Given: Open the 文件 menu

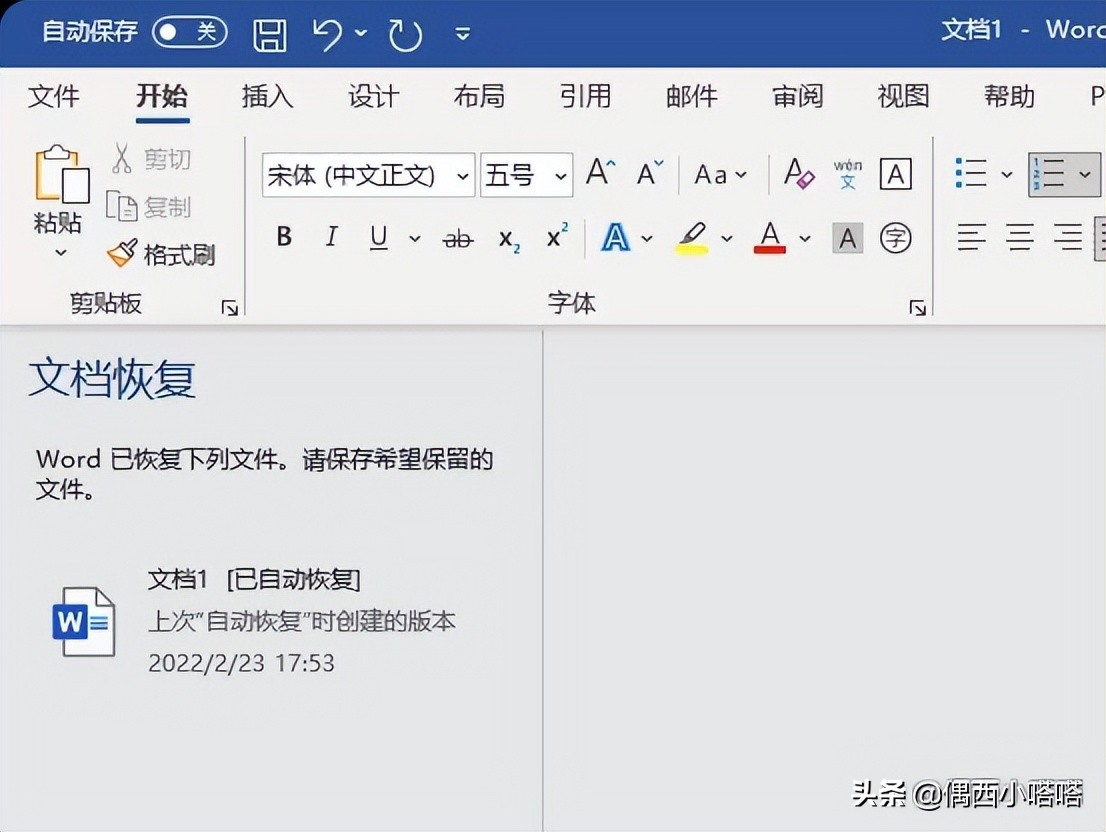Looking at the screenshot, I should (x=54, y=96).
